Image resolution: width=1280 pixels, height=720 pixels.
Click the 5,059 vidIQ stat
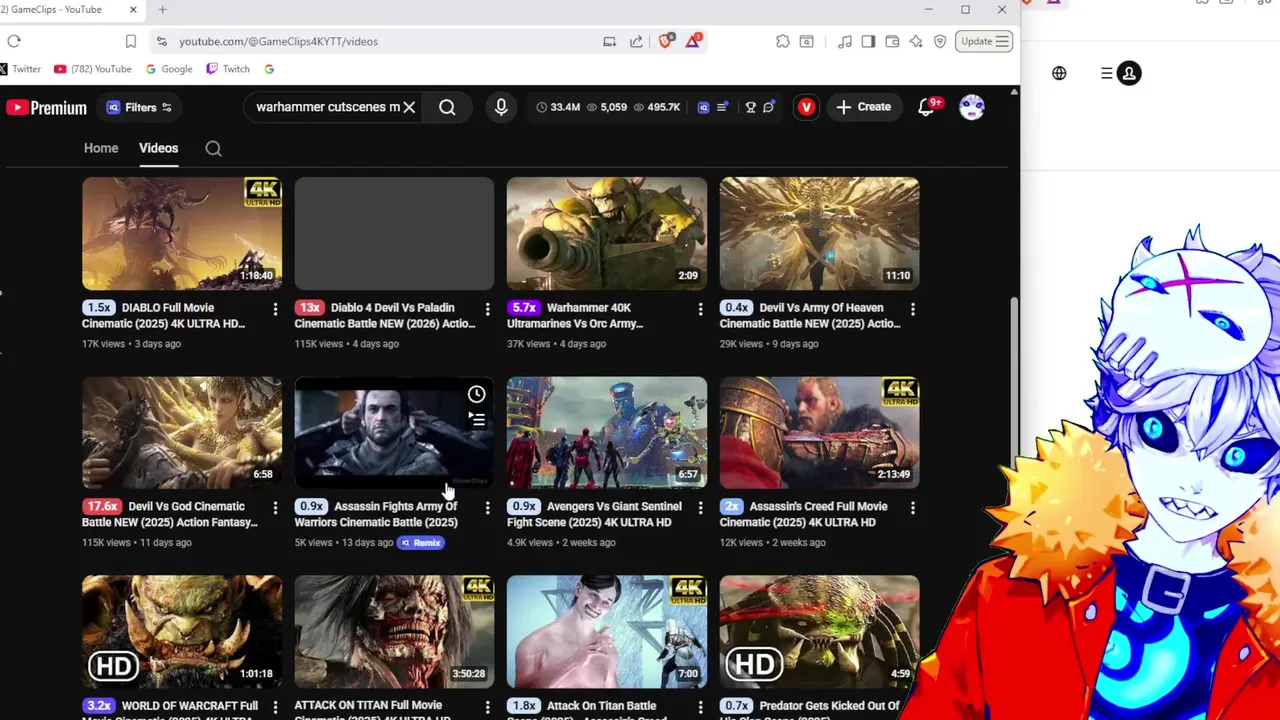click(607, 107)
